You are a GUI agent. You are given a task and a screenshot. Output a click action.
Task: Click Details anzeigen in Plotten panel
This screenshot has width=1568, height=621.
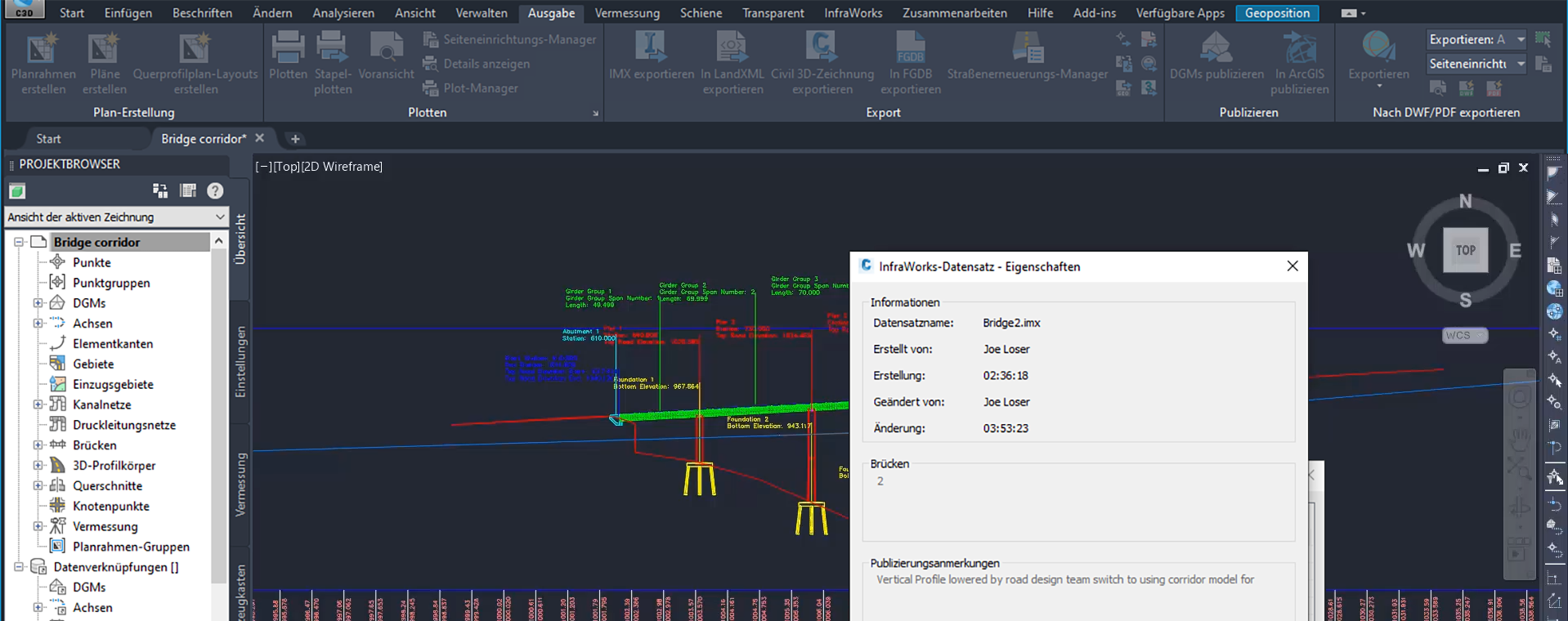point(476,64)
